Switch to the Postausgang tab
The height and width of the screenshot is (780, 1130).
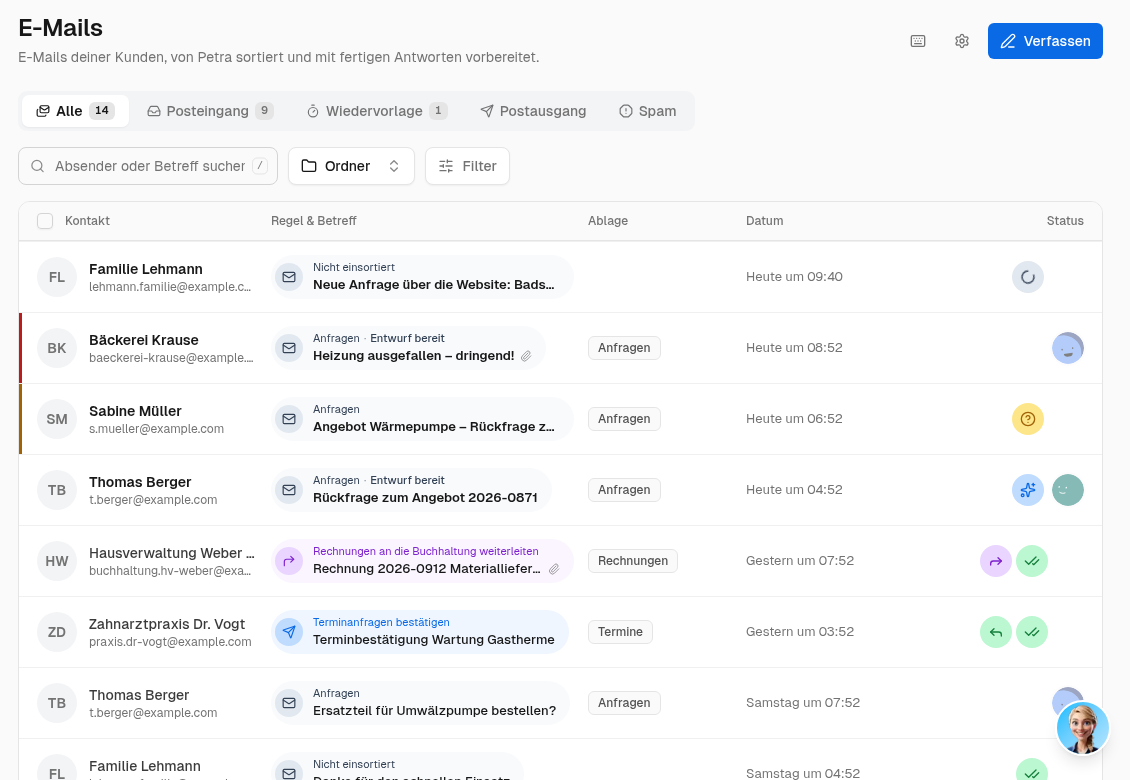pos(533,111)
